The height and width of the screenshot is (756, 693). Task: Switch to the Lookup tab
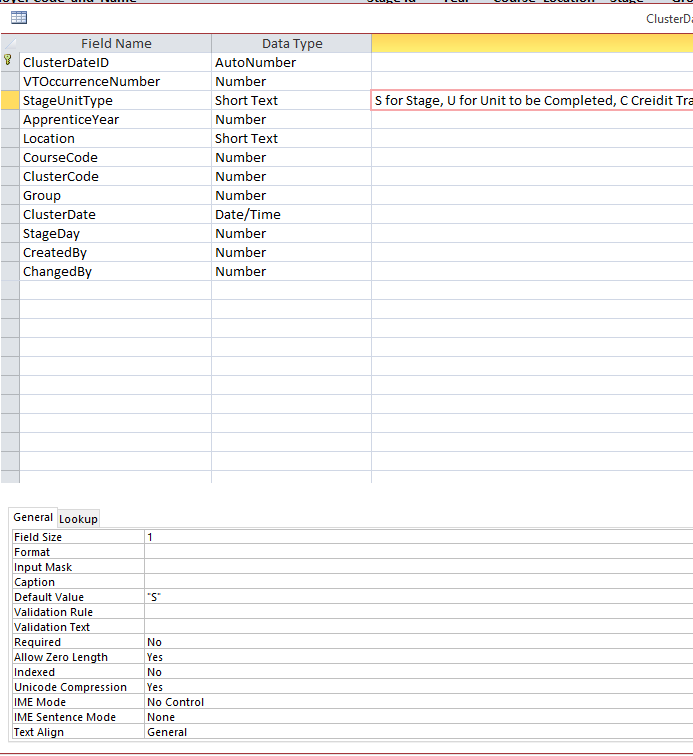[78, 518]
